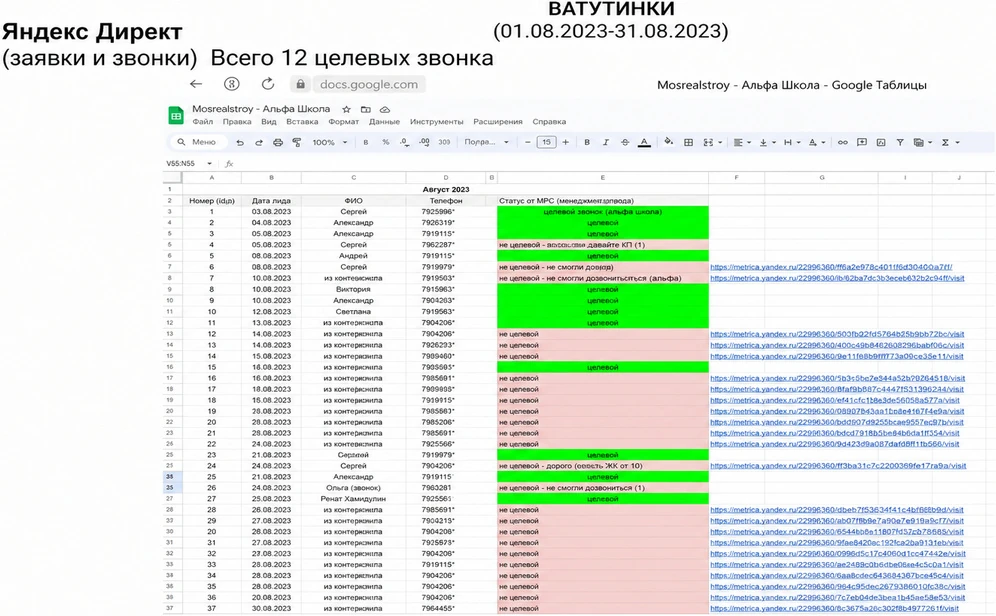Toggle italic formatting
The height and width of the screenshot is (616, 996).
pos(605,142)
